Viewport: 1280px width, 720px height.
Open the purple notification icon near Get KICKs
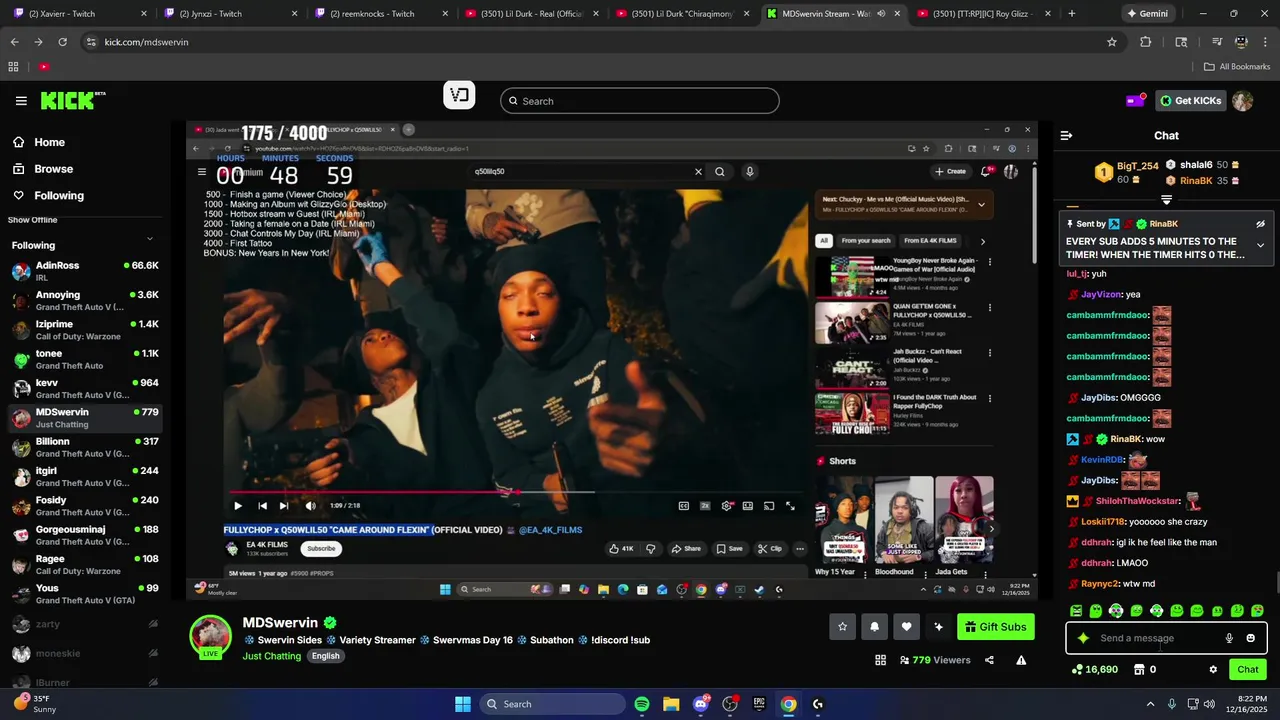[1135, 100]
